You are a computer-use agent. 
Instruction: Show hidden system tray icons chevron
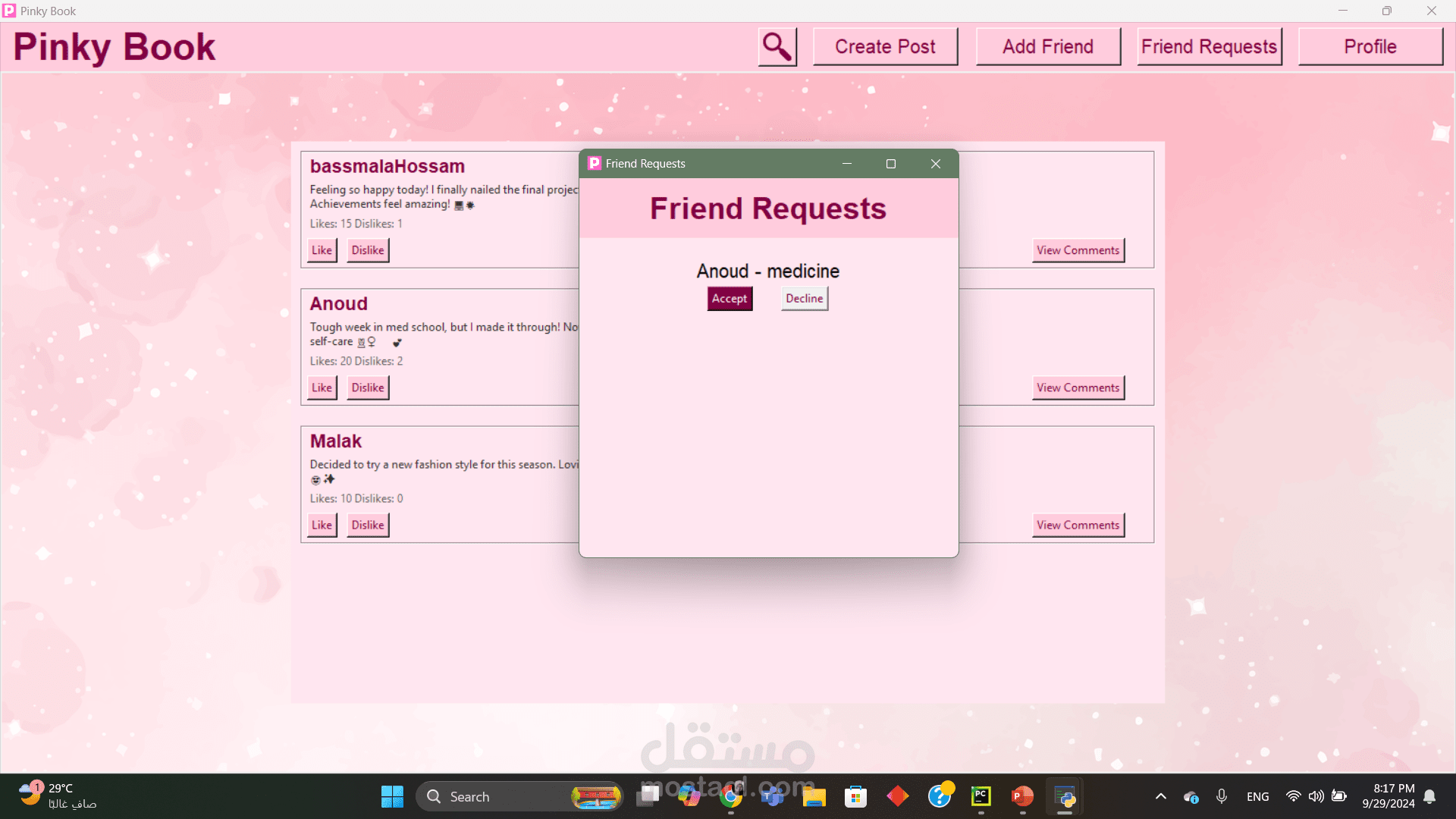pos(1160,796)
